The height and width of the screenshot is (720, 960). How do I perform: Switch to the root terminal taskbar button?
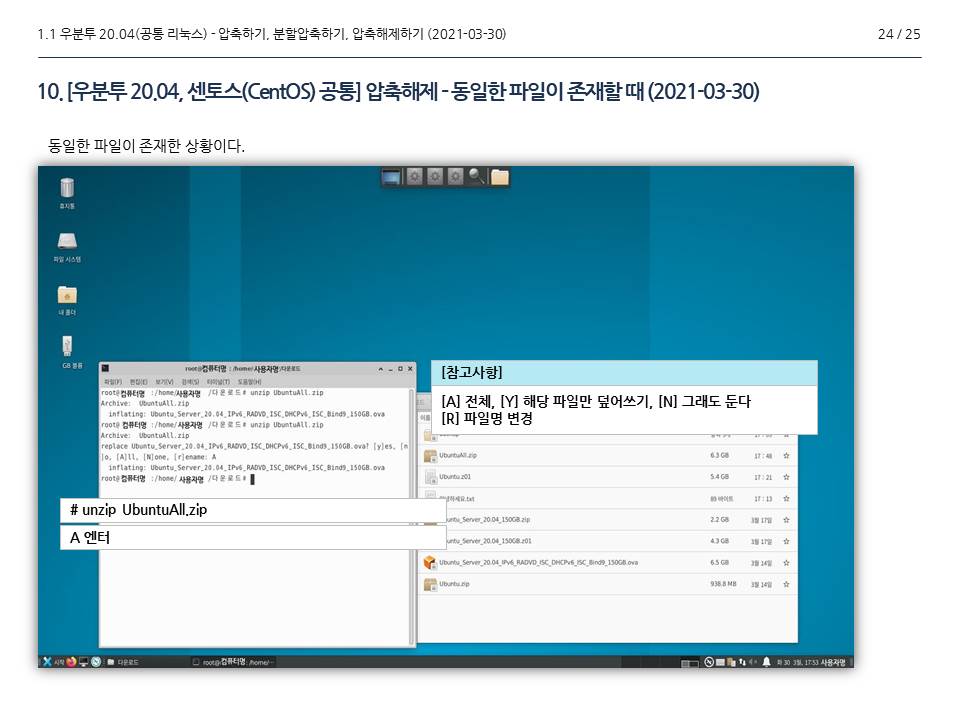pos(233,662)
